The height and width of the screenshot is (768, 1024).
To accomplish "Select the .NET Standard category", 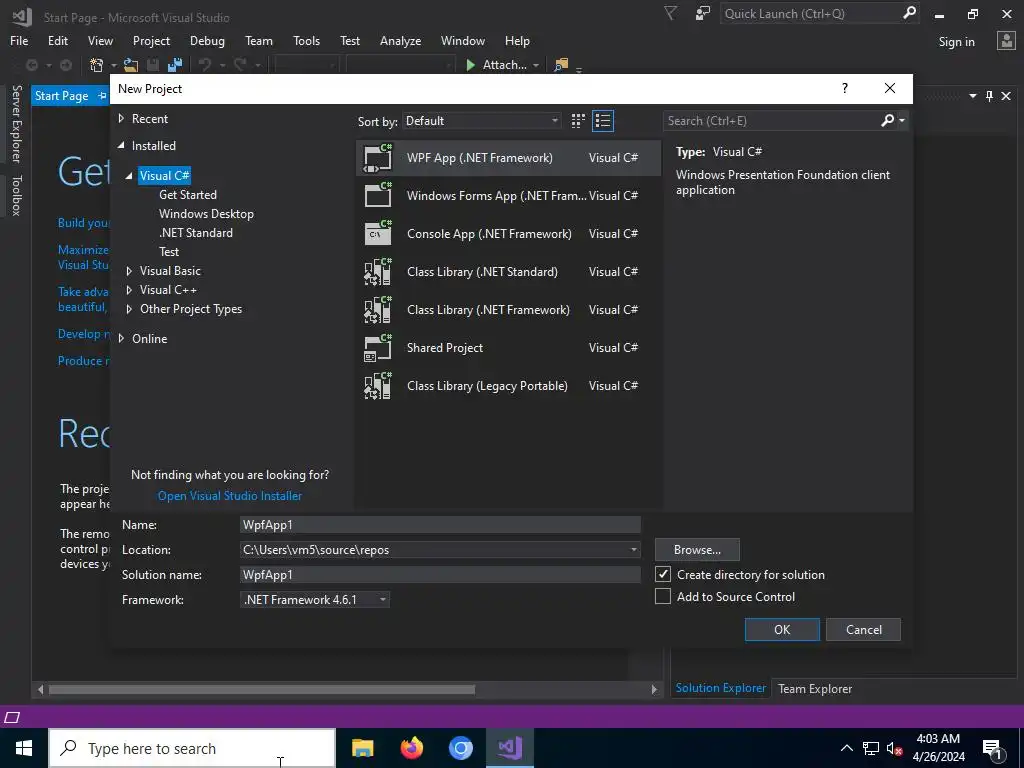I will [196, 232].
